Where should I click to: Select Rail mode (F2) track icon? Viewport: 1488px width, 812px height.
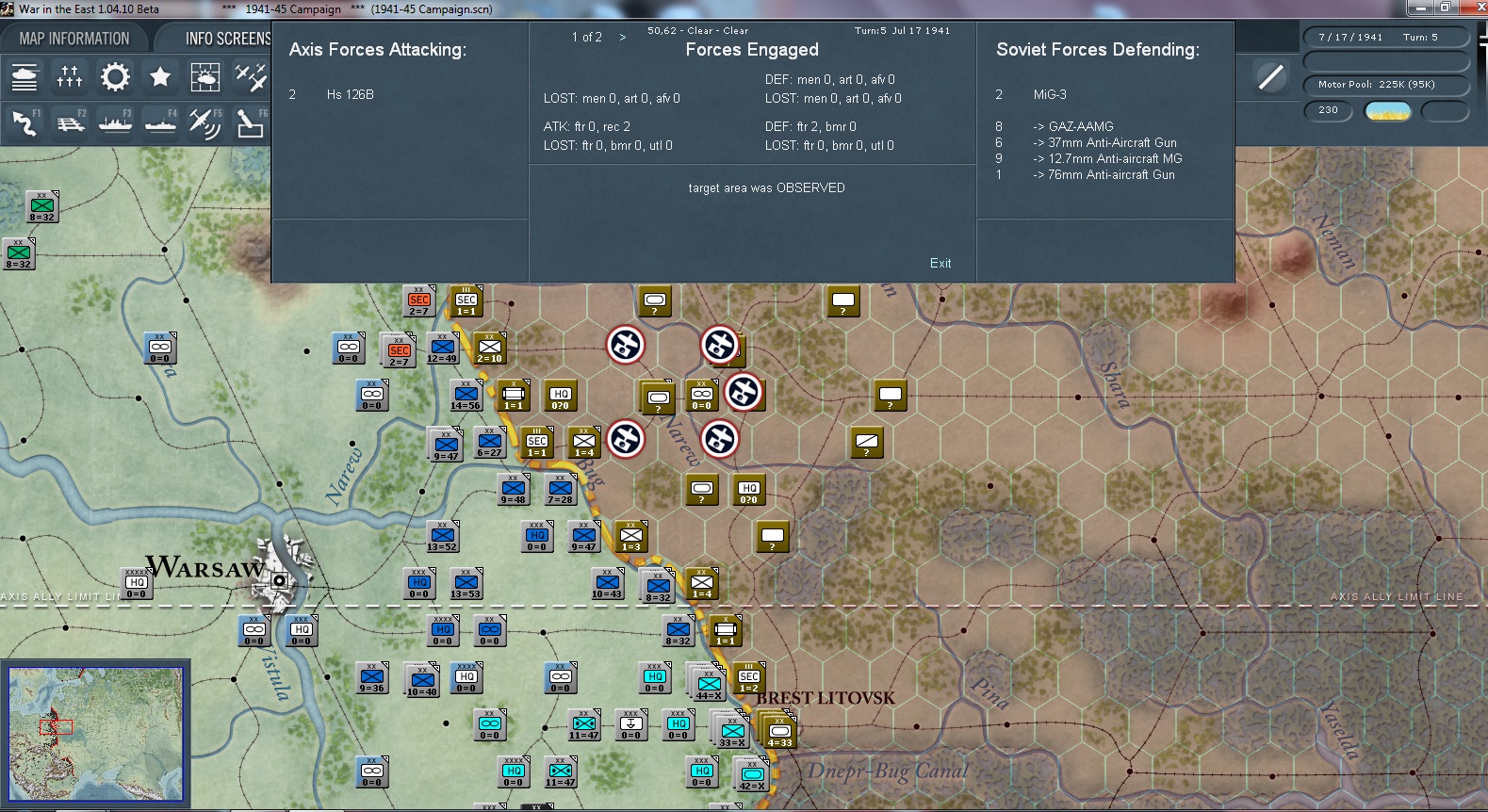coord(70,122)
